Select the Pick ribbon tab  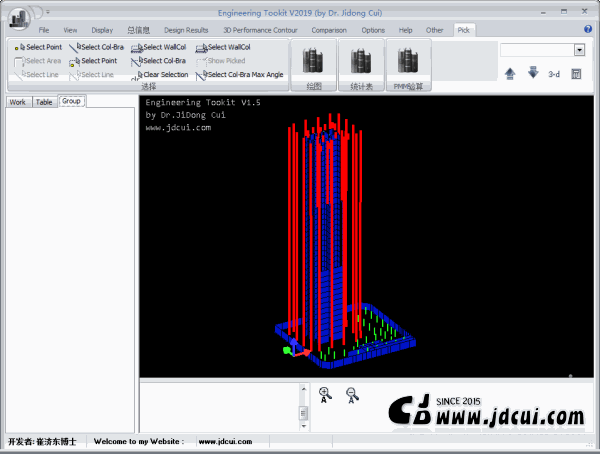pos(463,30)
